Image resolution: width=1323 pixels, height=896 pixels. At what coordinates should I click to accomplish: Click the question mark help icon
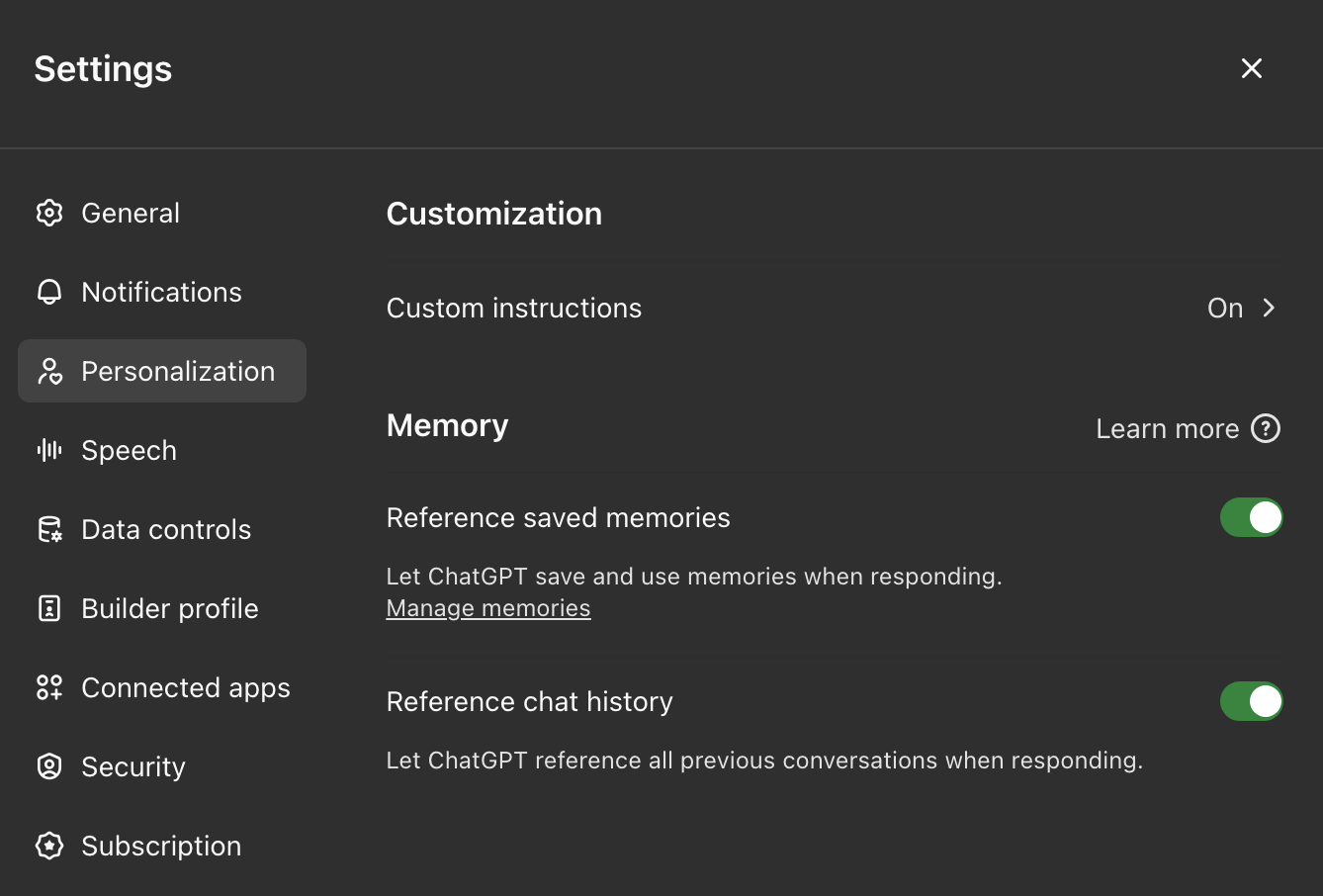point(1266,428)
